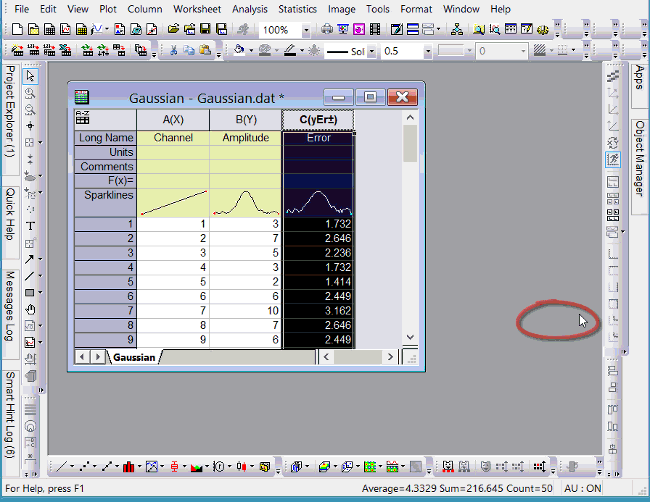Select column header B(Y)
The image size is (656, 502).
(246, 120)
